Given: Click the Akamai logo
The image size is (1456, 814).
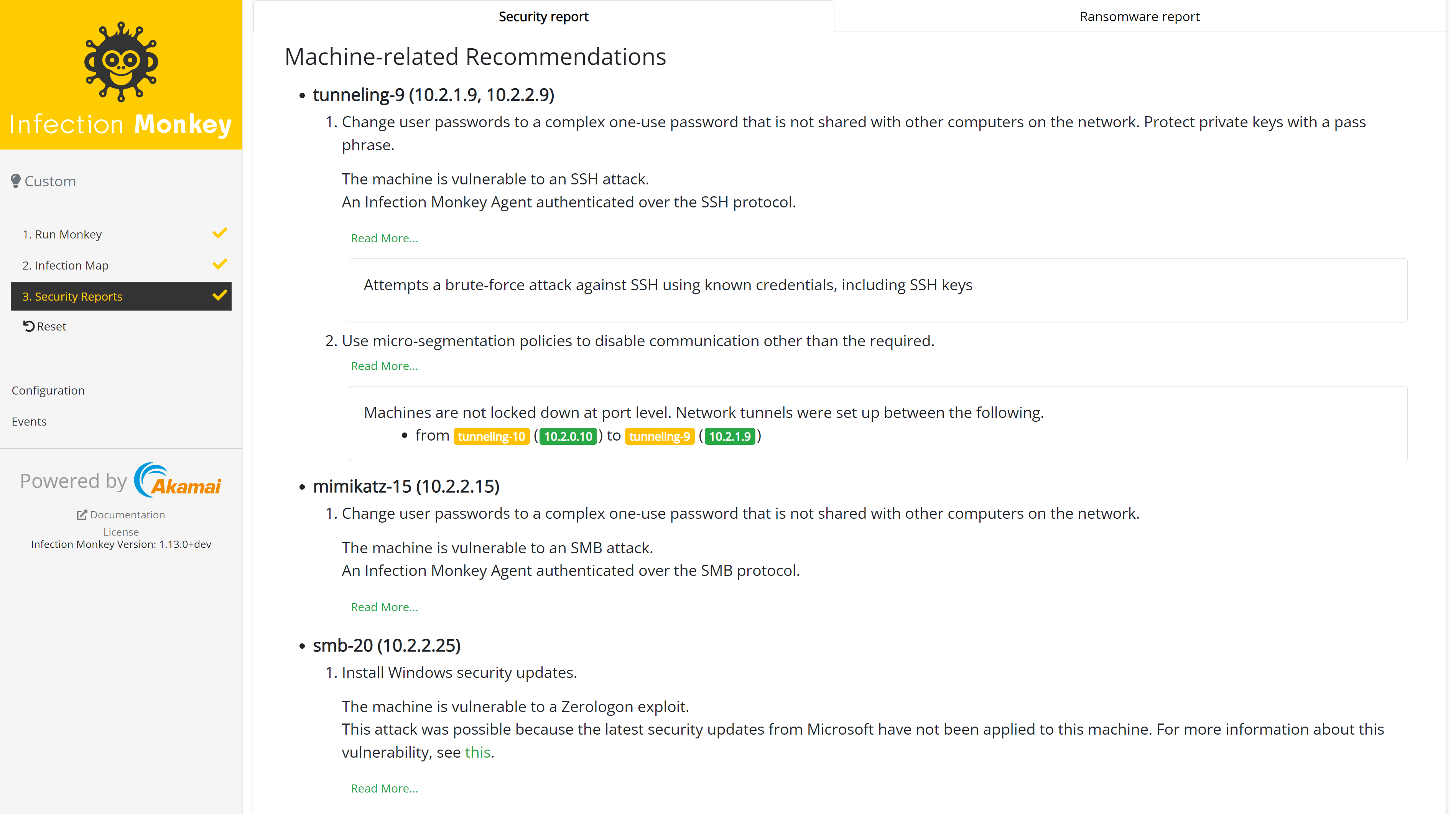Looking at the screenshot, I should point(178,480).
